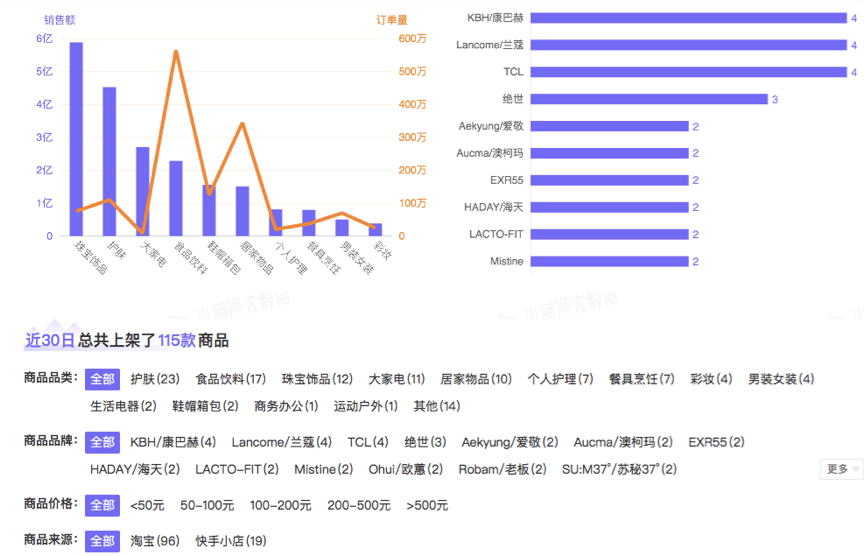Select 全部 in the 商品品类 row
This screenshot has width=865, height=556.
pyautogui.click(x=101, y=379)
